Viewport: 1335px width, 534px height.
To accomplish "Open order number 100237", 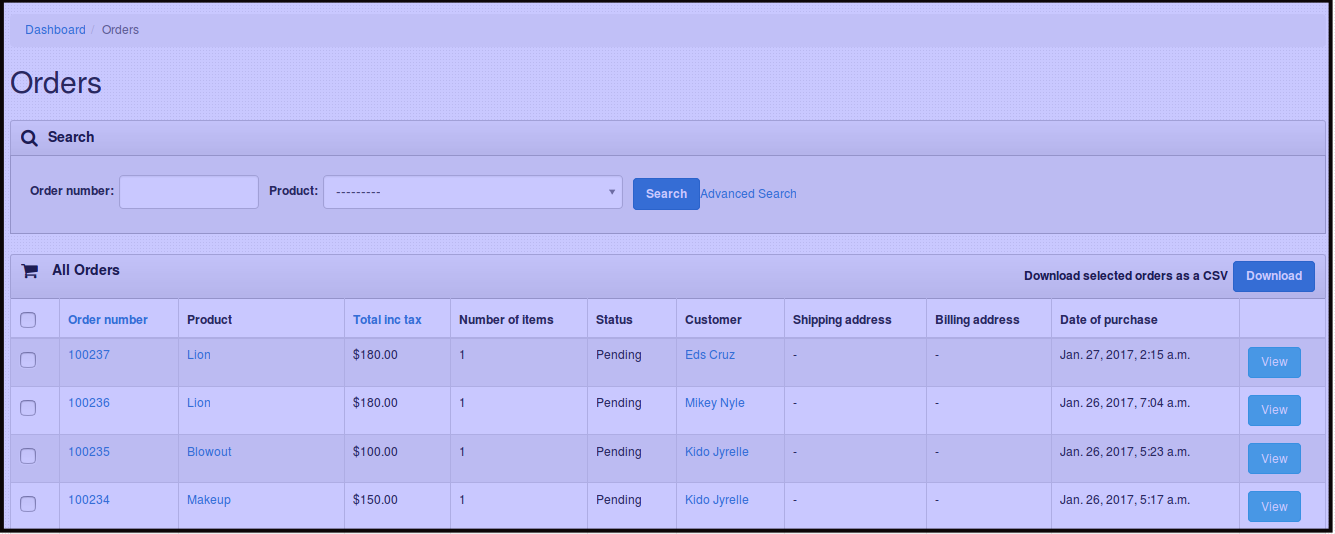I will click(x=89, y=355).
